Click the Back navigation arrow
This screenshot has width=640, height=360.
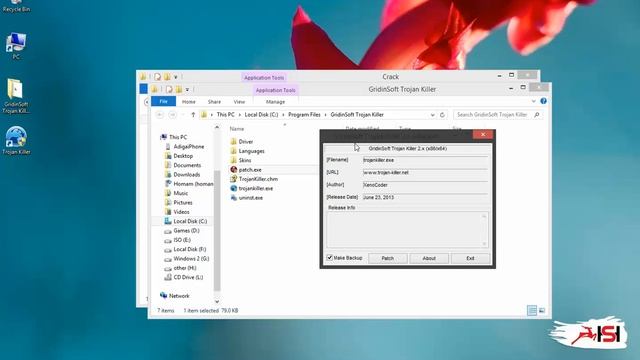[x=160, y=115]
